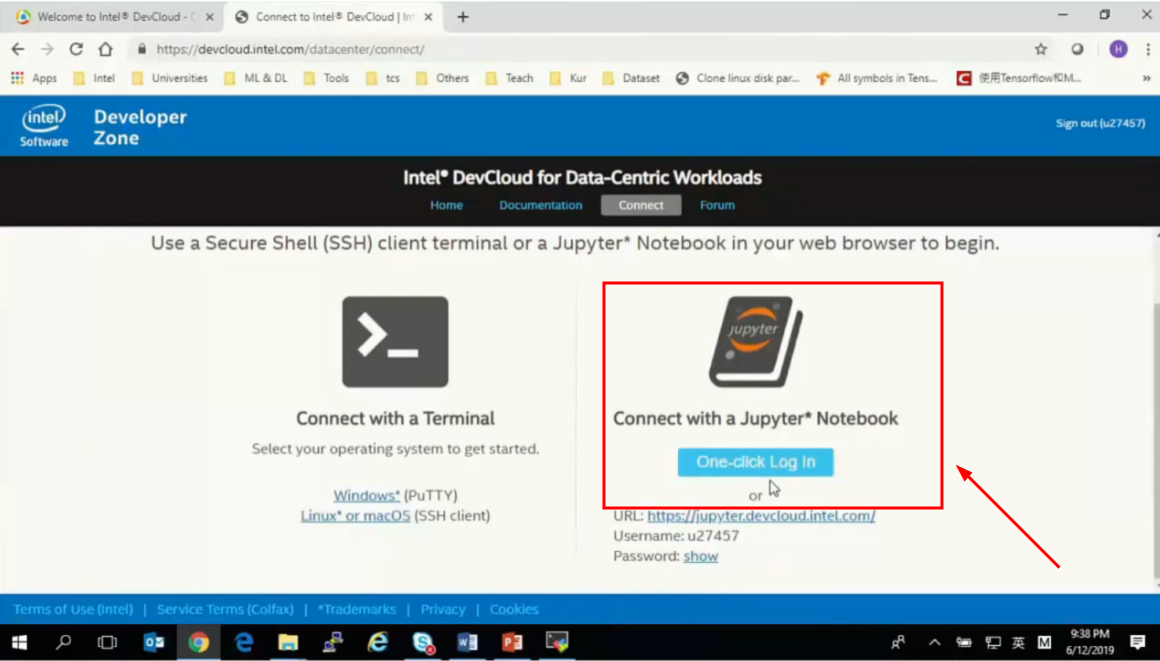This screenshot has height=661, width=1160.
Task: Open PowerPoint from the taskbar
Action: click(512, 642)
